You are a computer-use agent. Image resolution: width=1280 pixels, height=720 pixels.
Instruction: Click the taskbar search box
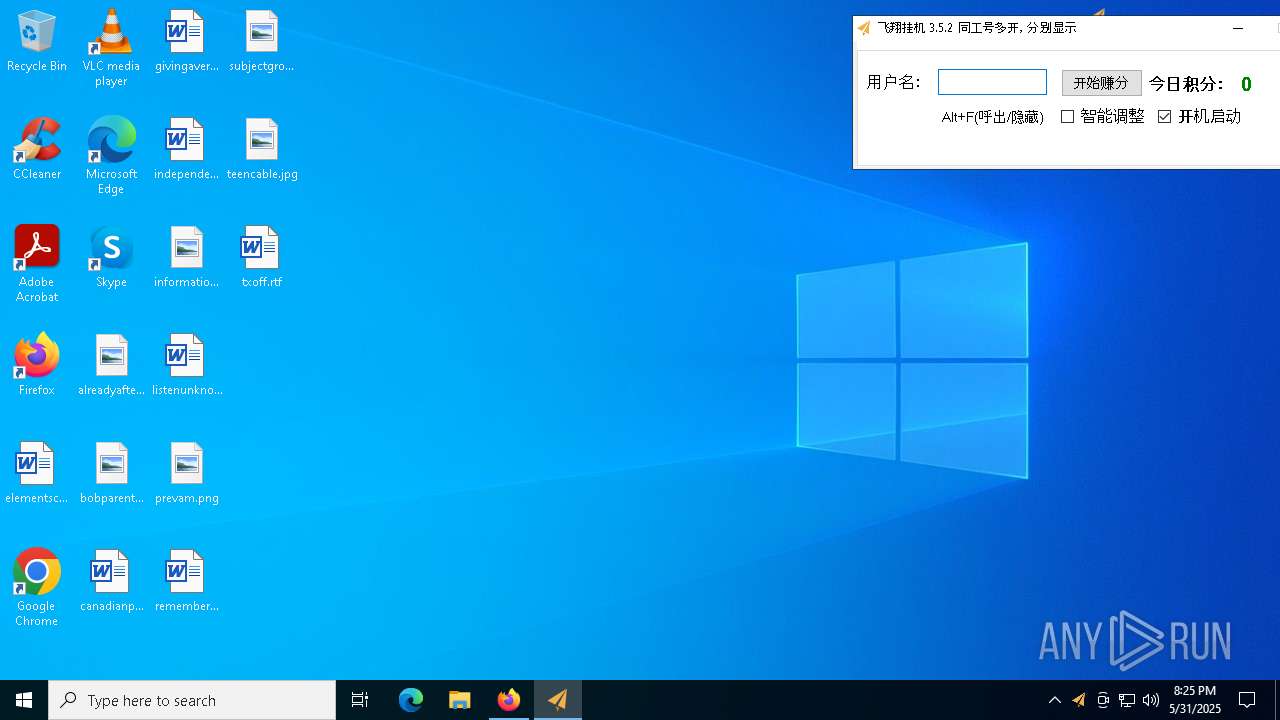[x=192, y=700]
